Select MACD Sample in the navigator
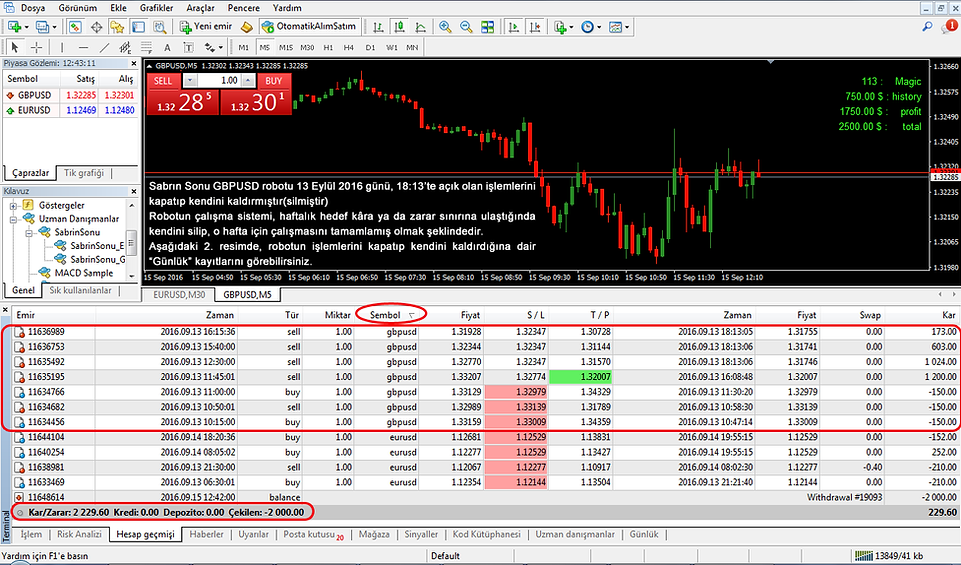This screenshot has height=565, width=961. click(83, 273)
